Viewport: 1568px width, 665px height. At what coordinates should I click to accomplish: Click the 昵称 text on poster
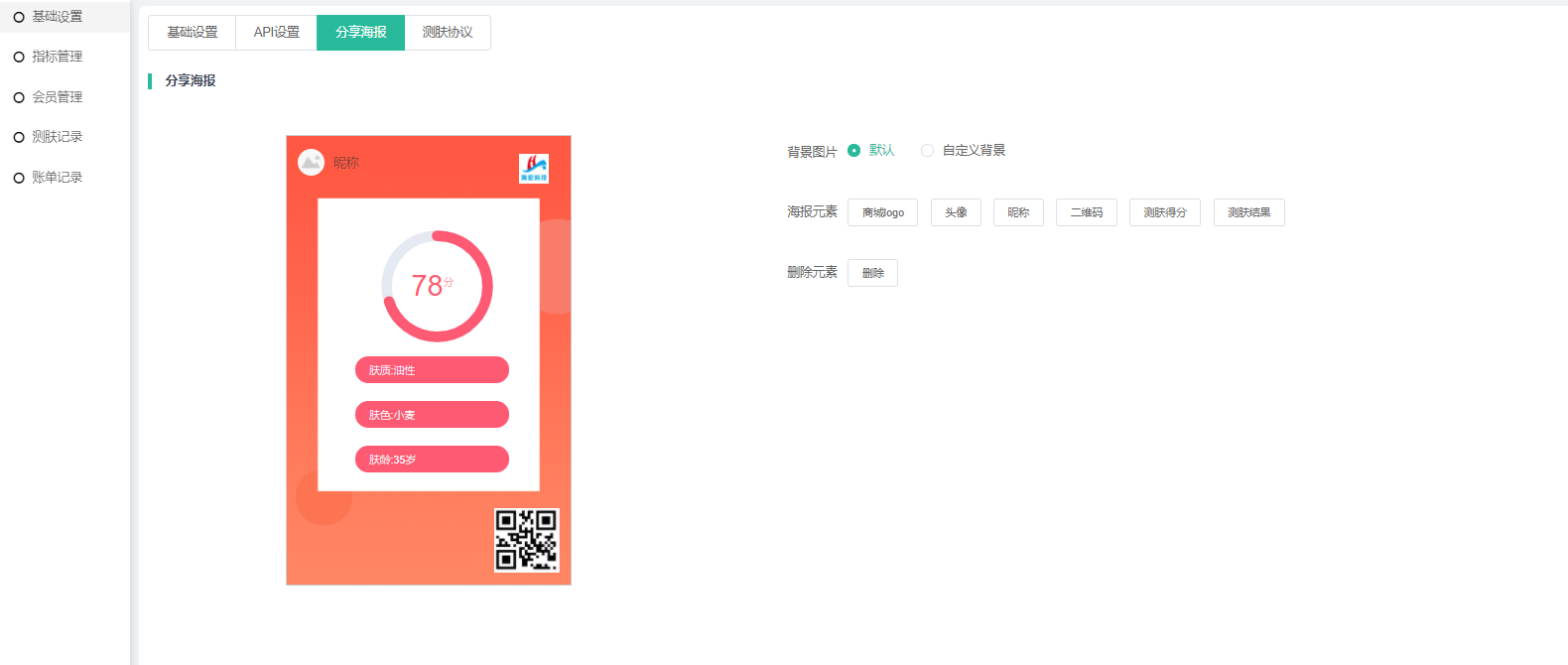click(x=346, y=163)
